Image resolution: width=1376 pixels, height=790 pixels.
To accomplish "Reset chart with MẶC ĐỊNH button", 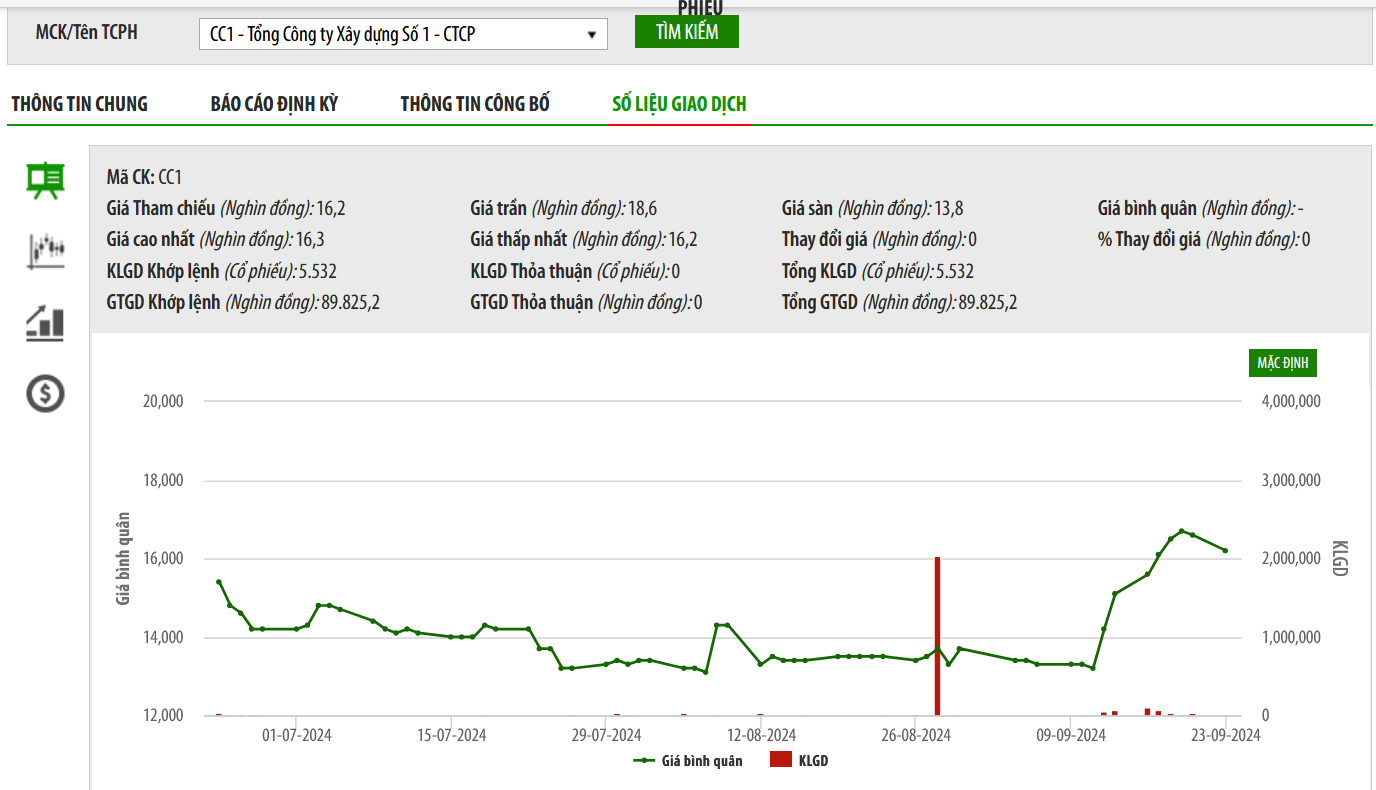I will (x=1282, y=363).
